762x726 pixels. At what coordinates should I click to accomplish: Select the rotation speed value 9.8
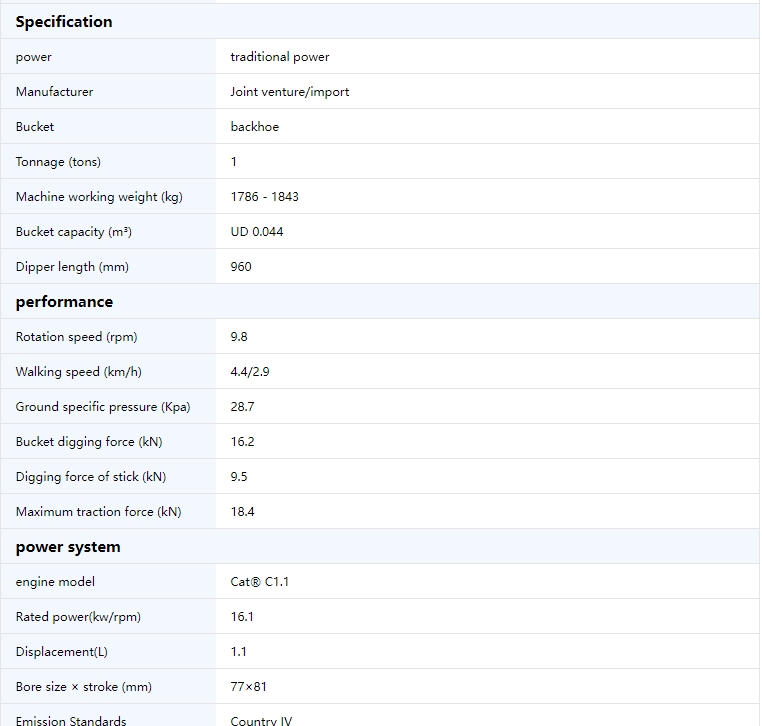click(239, 336)
